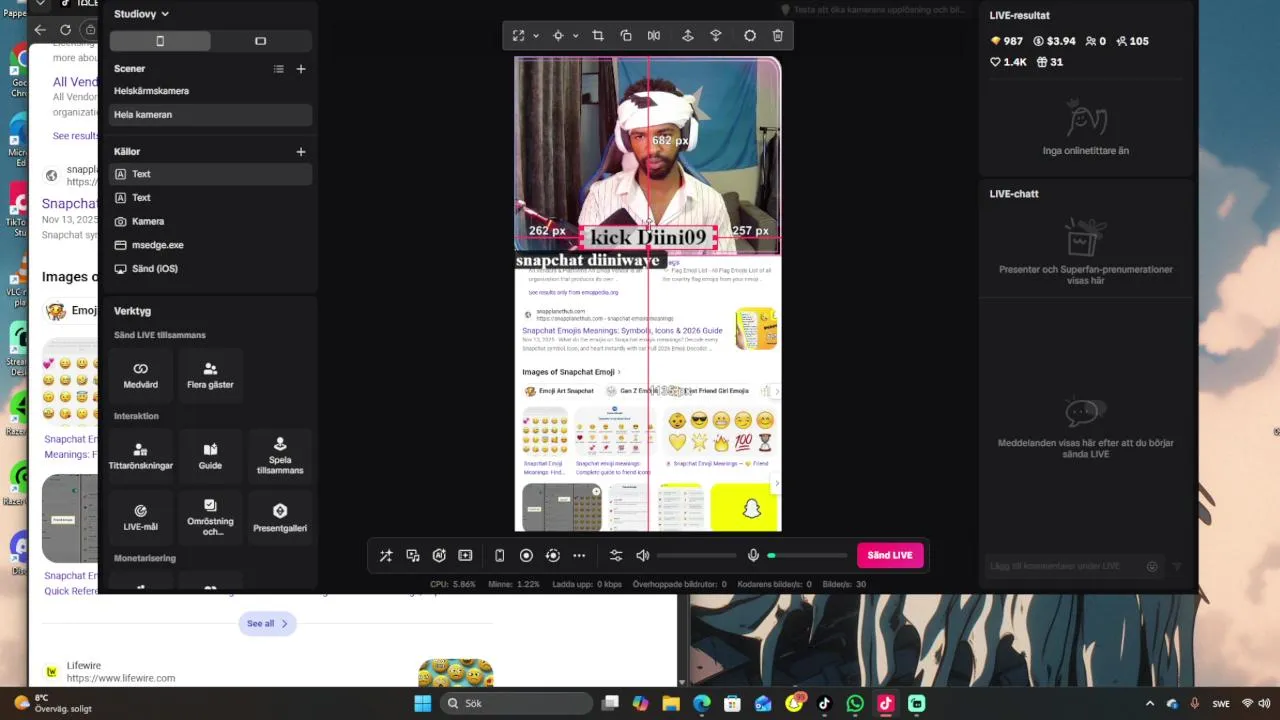Open the audio mixer settings icon
The width and height of the screenshot is (1280, 720).
click(616, 556)
